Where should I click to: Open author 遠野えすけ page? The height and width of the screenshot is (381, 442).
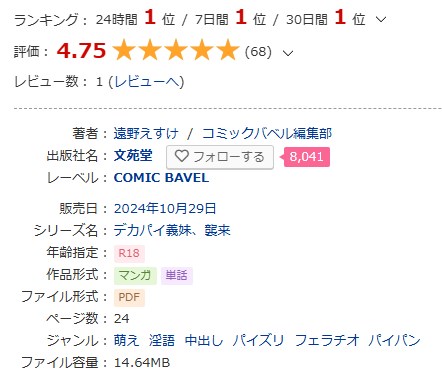pyautogui.click(x=146, y=133)
